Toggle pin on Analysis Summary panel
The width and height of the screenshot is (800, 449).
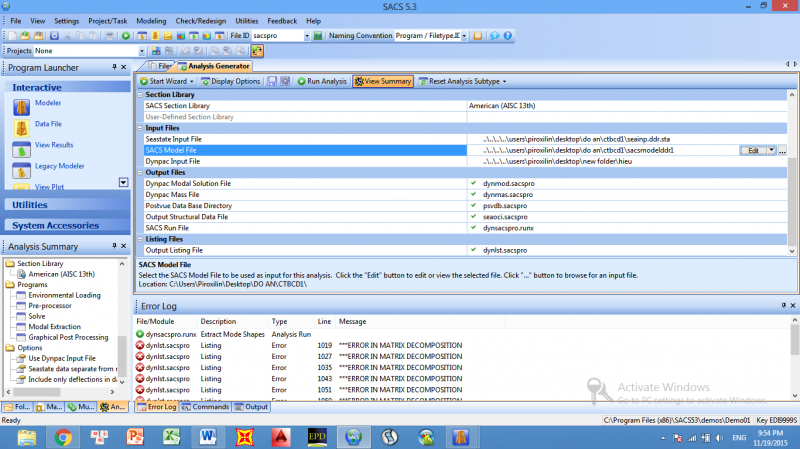click(x=114, y=246)
